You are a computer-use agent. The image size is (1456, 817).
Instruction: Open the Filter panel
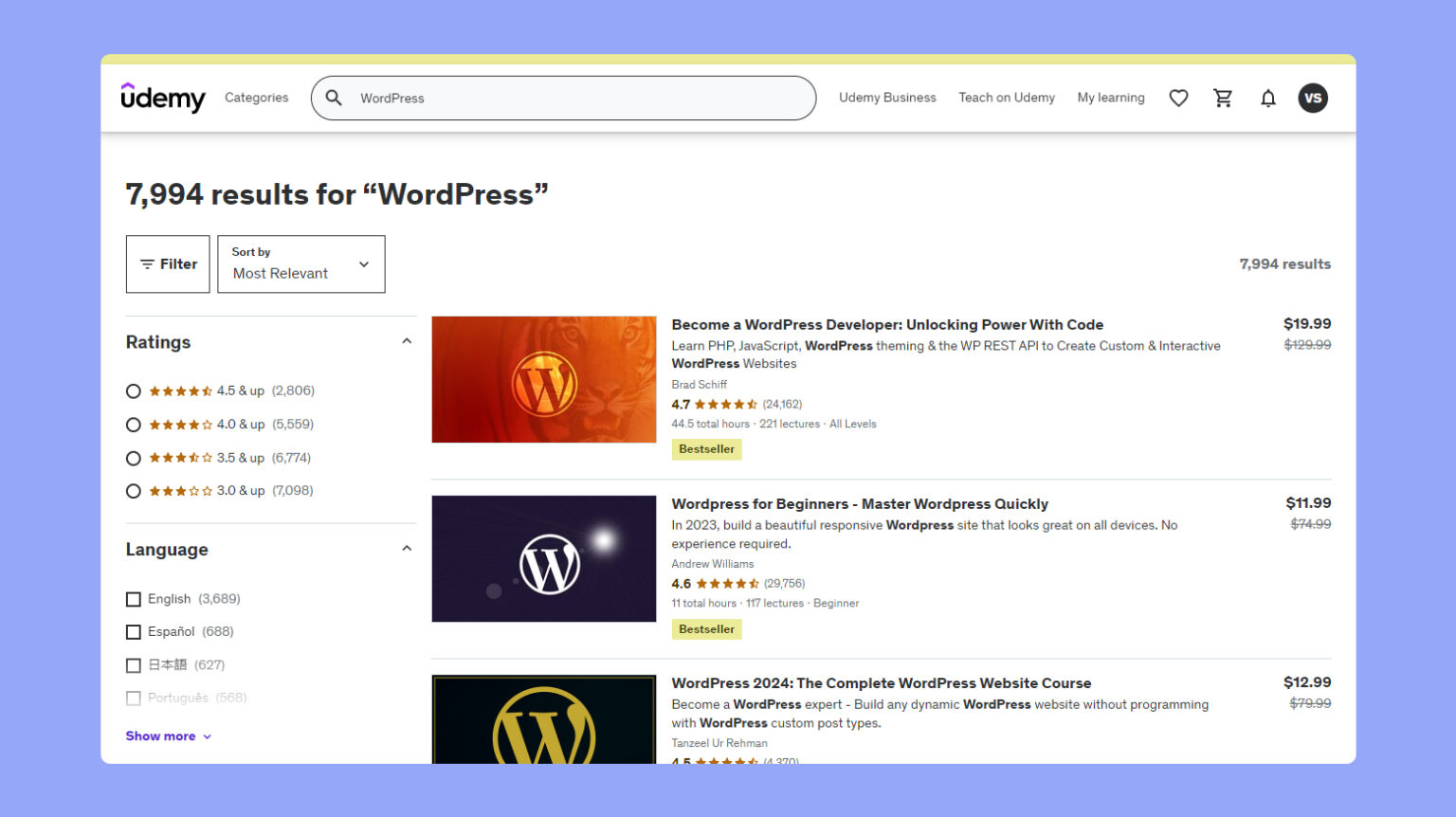(168, 264)
